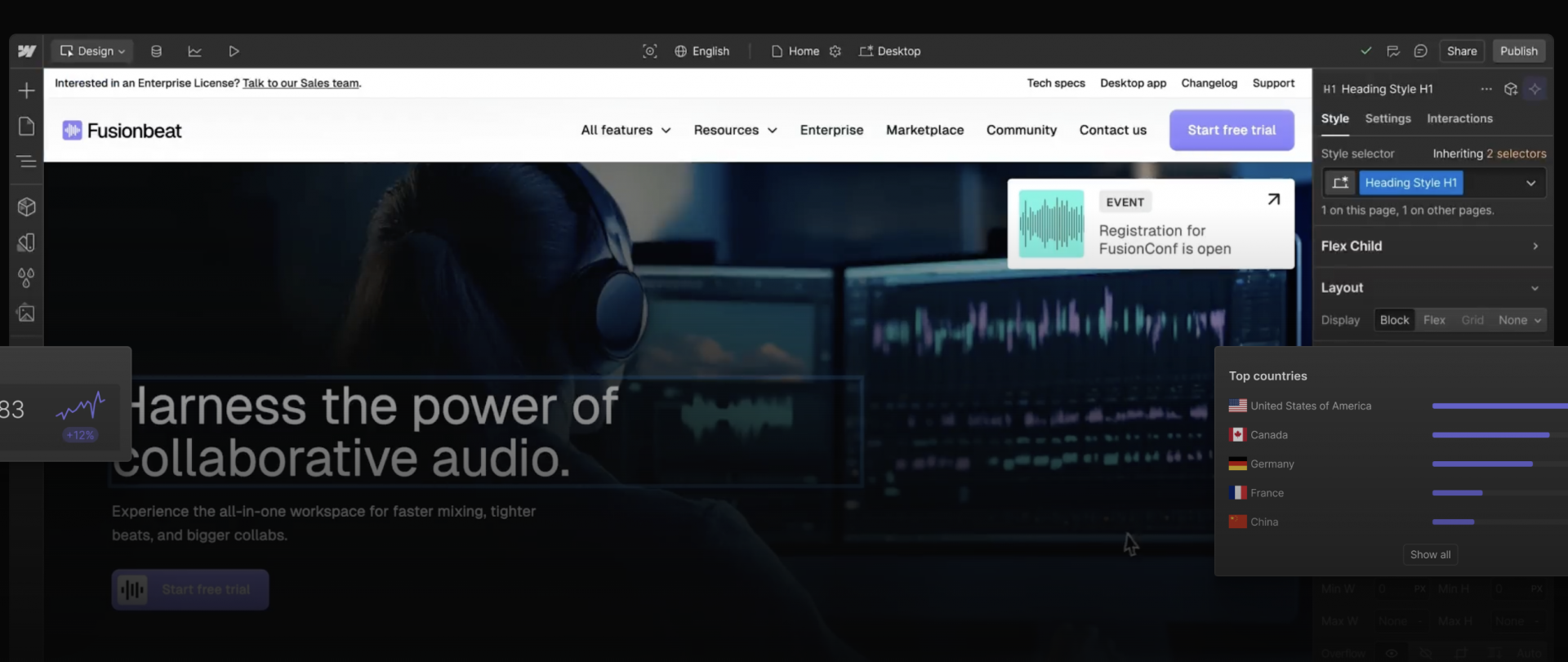Viewport: 1568px width, 662px height.
Task: Open the Add elements plus panel
Action: point(26,91)
